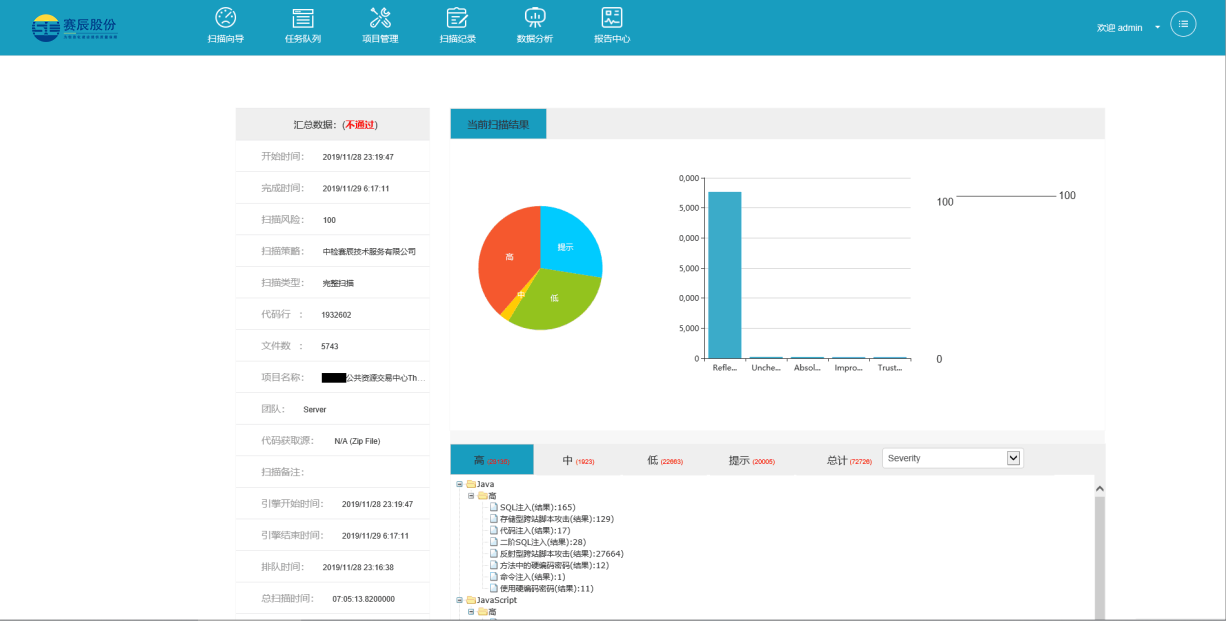Image resolution: width=1226 pixels, height=623 pixels.
Task: Open SQL注入 results item in the tree
Action: tap(537, 508)
